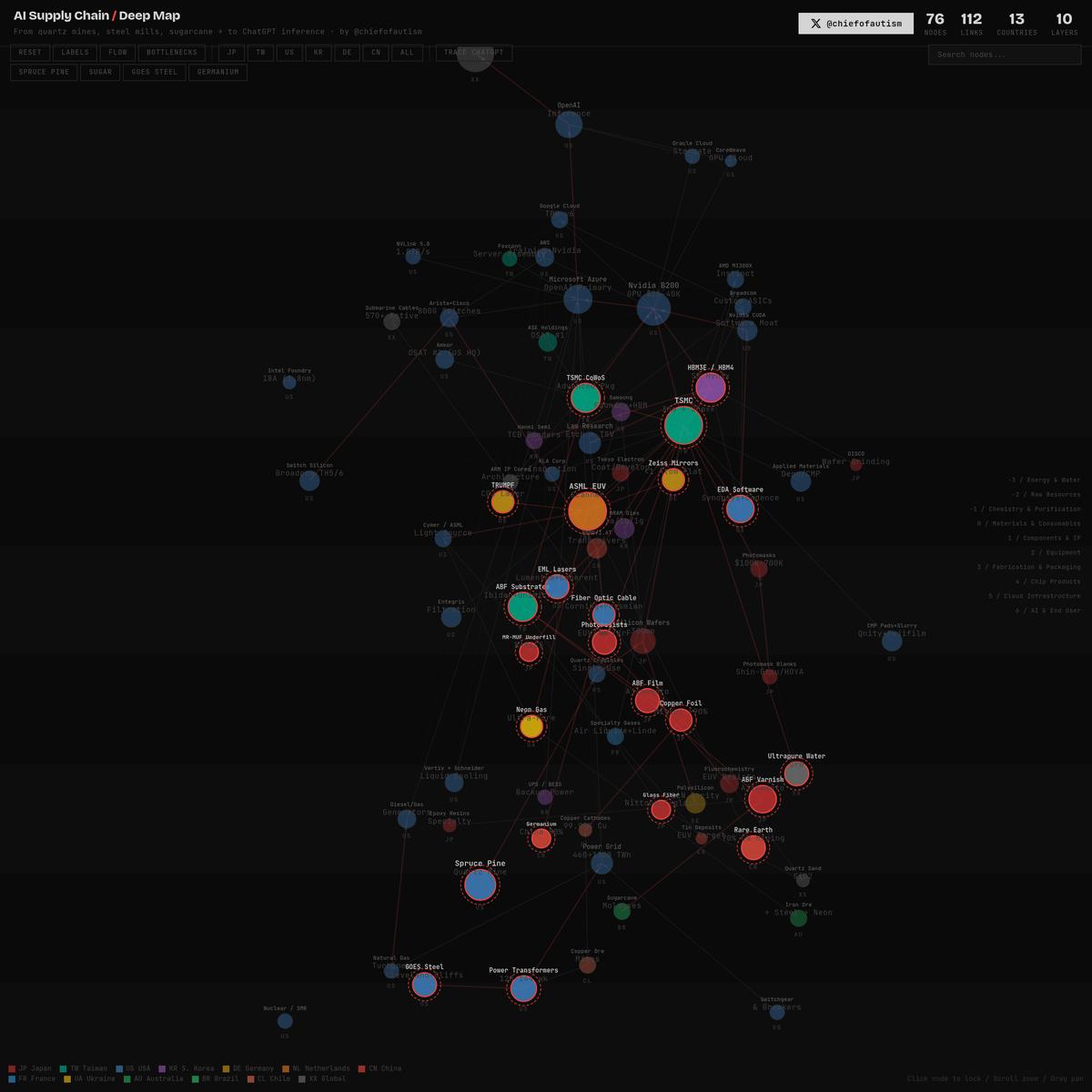The height and width of the screenshot is (1092, 1092).
Task: Select the AMD MI300X node
Action: [x=735, y=279]
